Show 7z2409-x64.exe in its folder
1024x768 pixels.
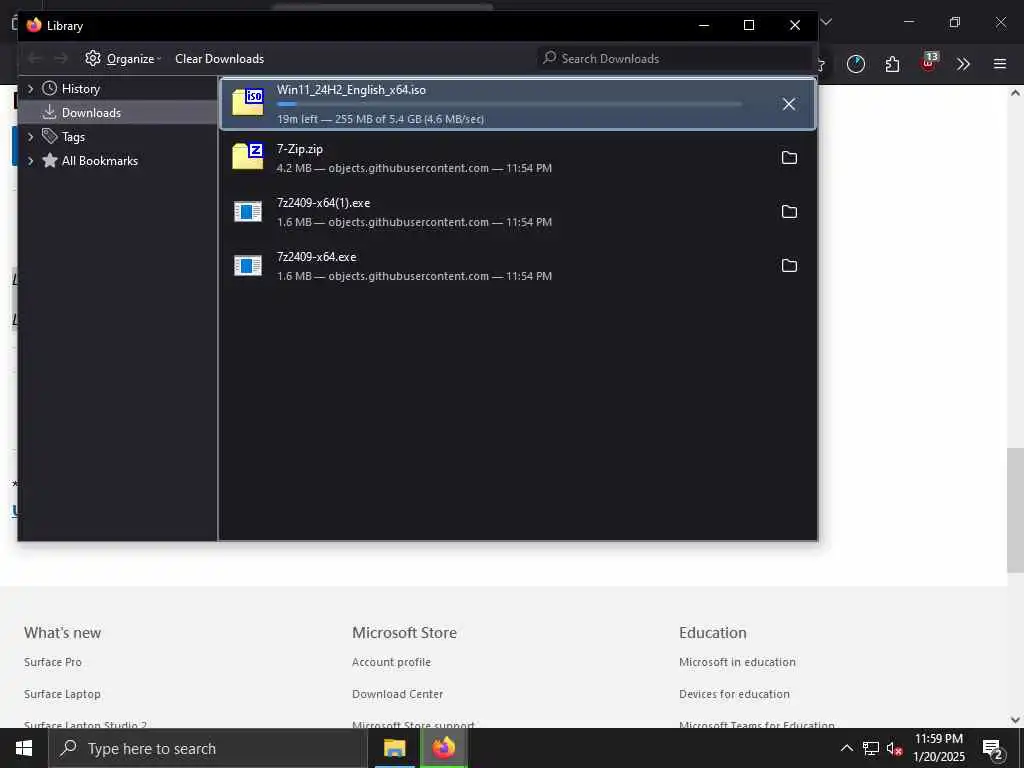point(789,265)
